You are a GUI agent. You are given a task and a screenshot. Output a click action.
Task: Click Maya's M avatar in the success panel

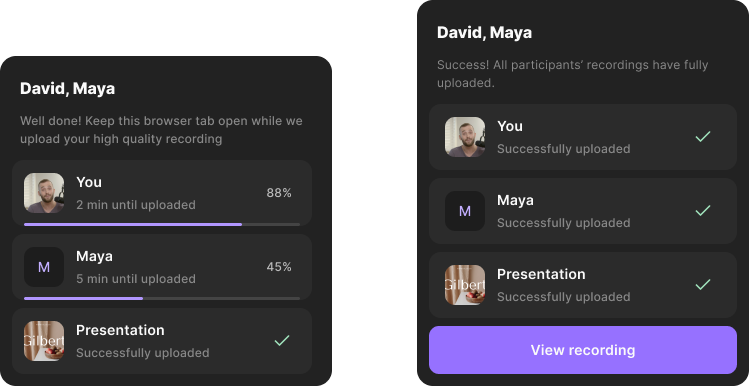tap(465, 211)
